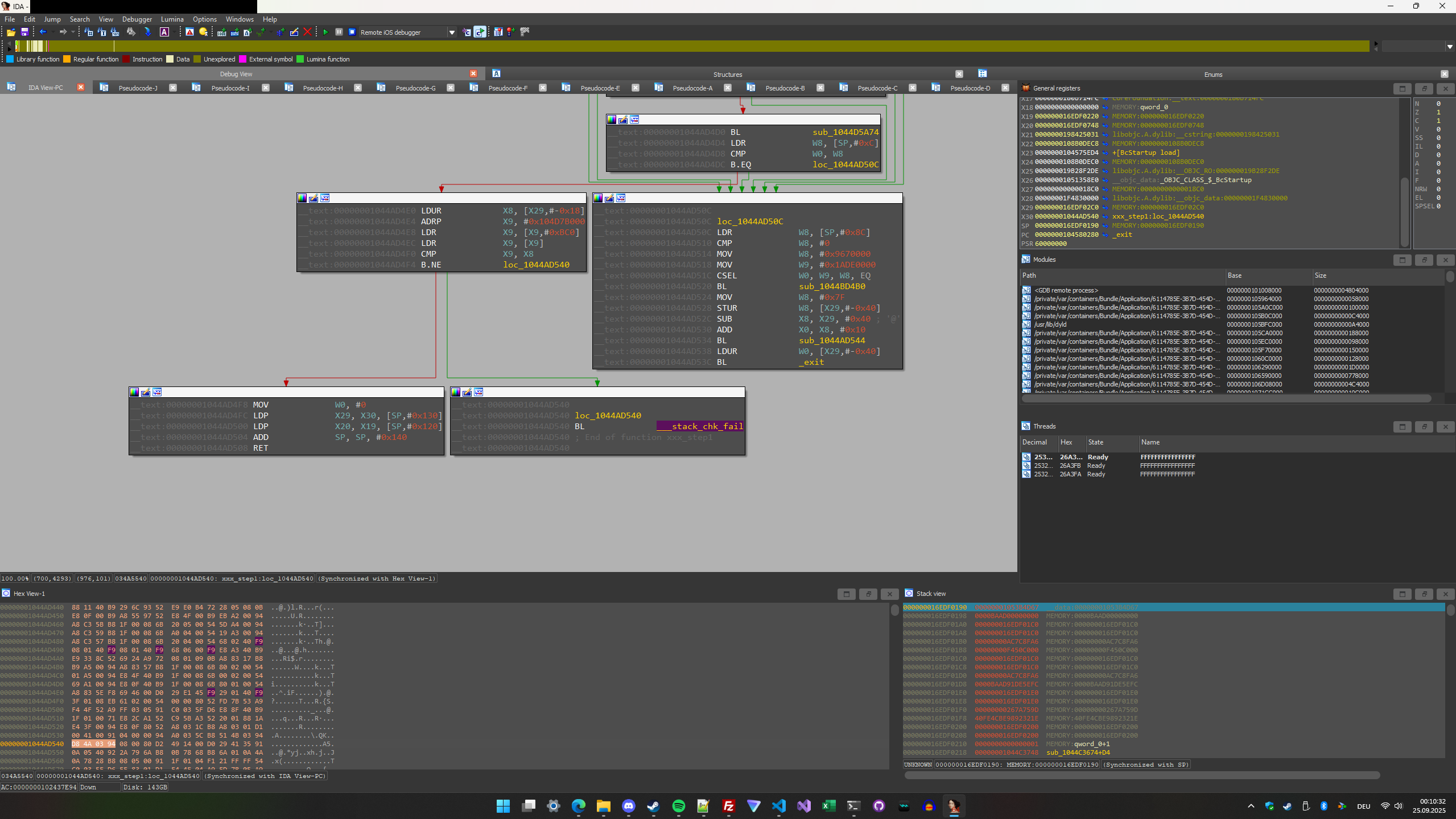Close the IDA View-PC tab
Screen dimensions: 1456x819
coord(81,88)
